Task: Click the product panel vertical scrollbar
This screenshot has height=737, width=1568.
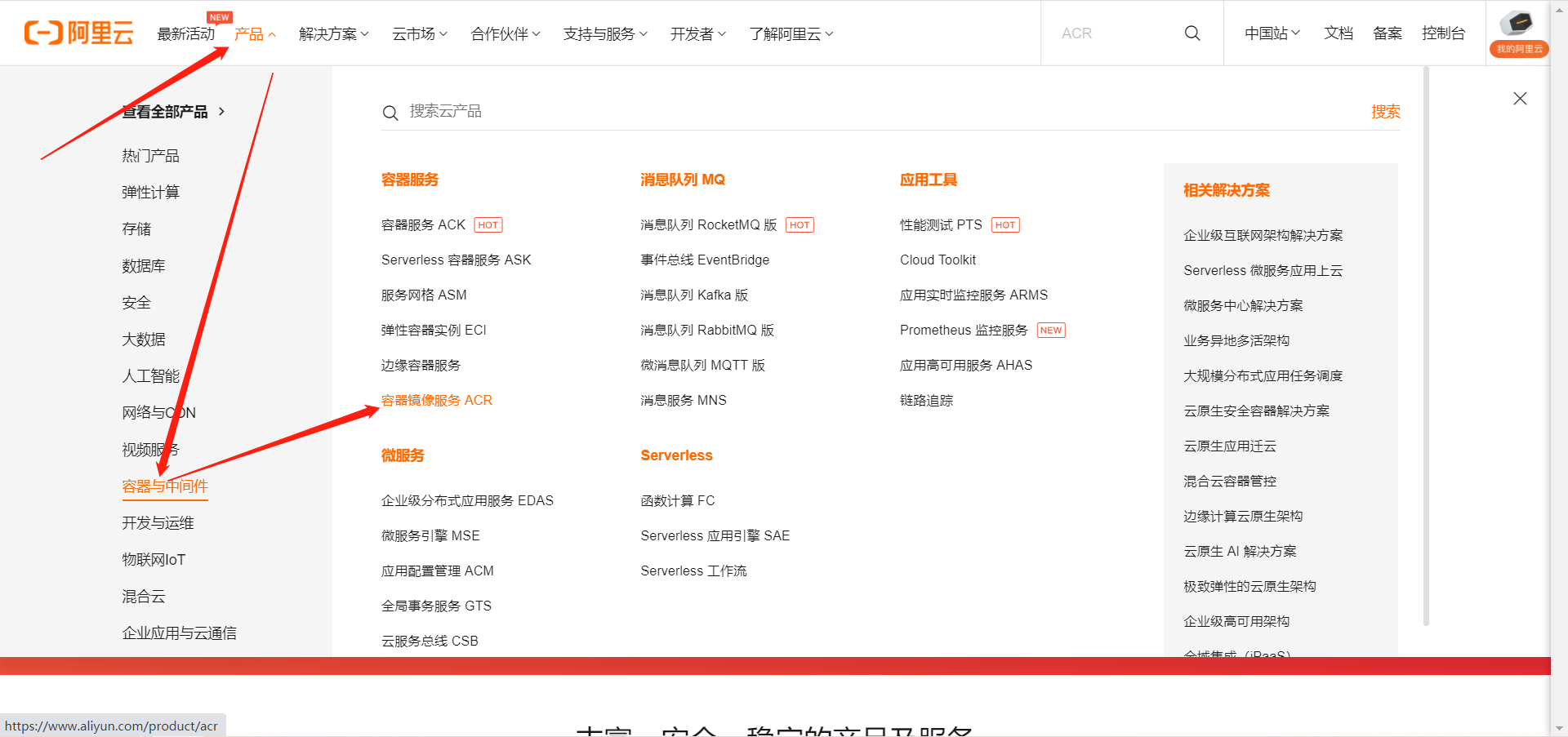Action: pyautogui.click(x=1426, y=347)
